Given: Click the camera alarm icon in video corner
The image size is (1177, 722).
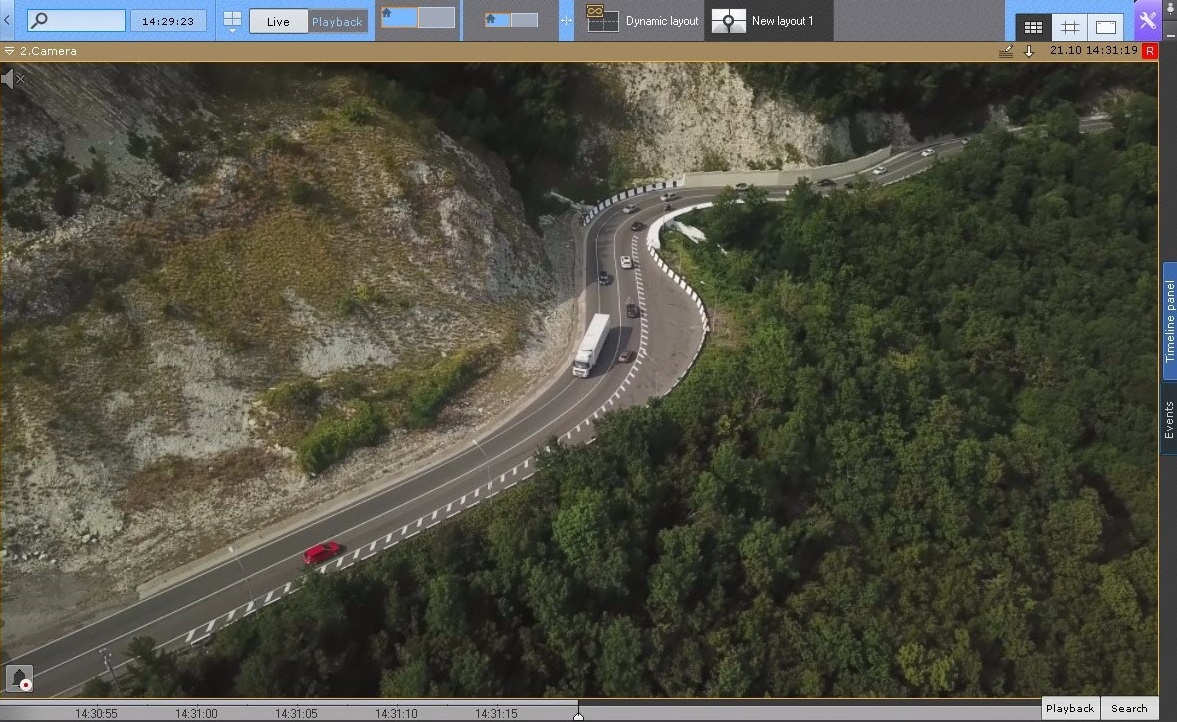Looking at the screenshot, I should click(x=20, y=678).
